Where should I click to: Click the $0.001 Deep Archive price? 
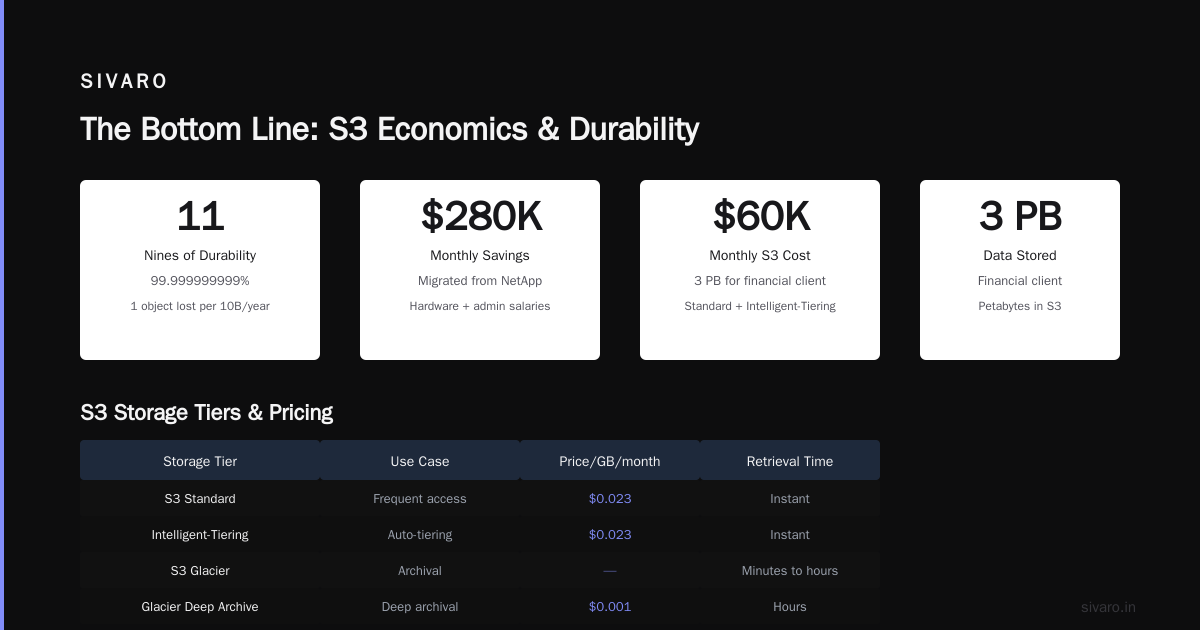[x=610, y=607]
